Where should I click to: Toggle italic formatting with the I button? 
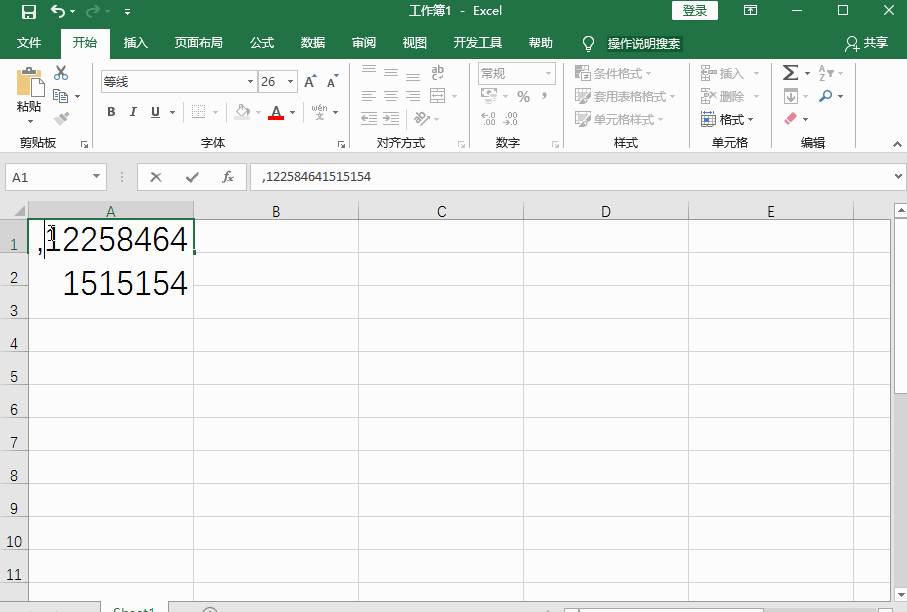133,111
